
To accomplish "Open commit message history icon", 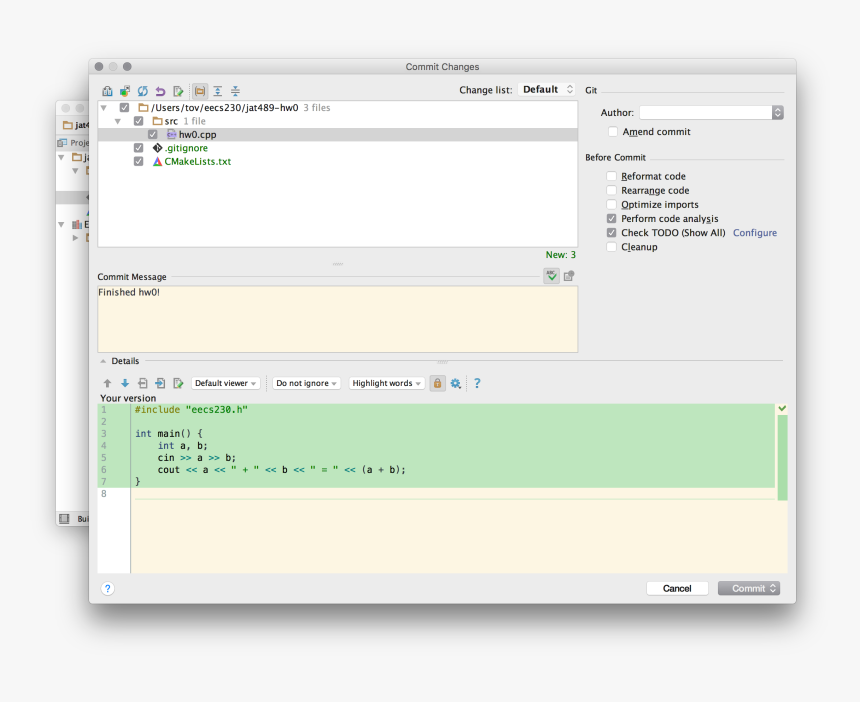I will coord(569,276).
